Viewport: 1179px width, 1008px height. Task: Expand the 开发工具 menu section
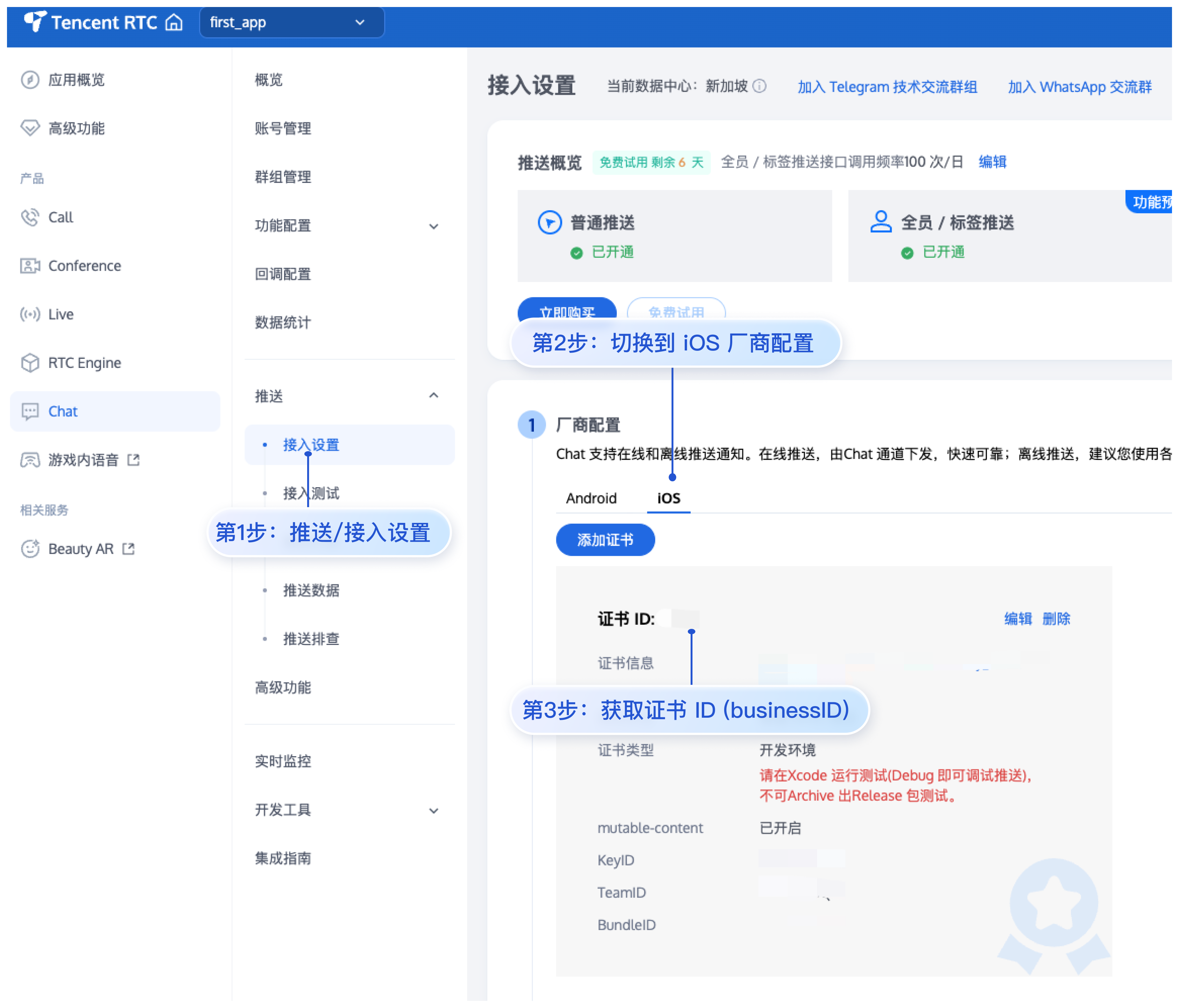point(433,810)
